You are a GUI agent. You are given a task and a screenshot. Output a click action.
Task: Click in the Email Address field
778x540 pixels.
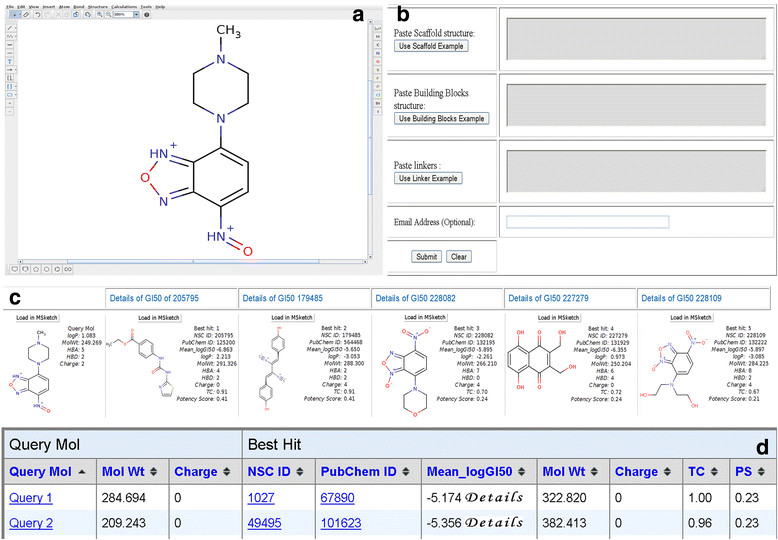[x=587, y=222]
